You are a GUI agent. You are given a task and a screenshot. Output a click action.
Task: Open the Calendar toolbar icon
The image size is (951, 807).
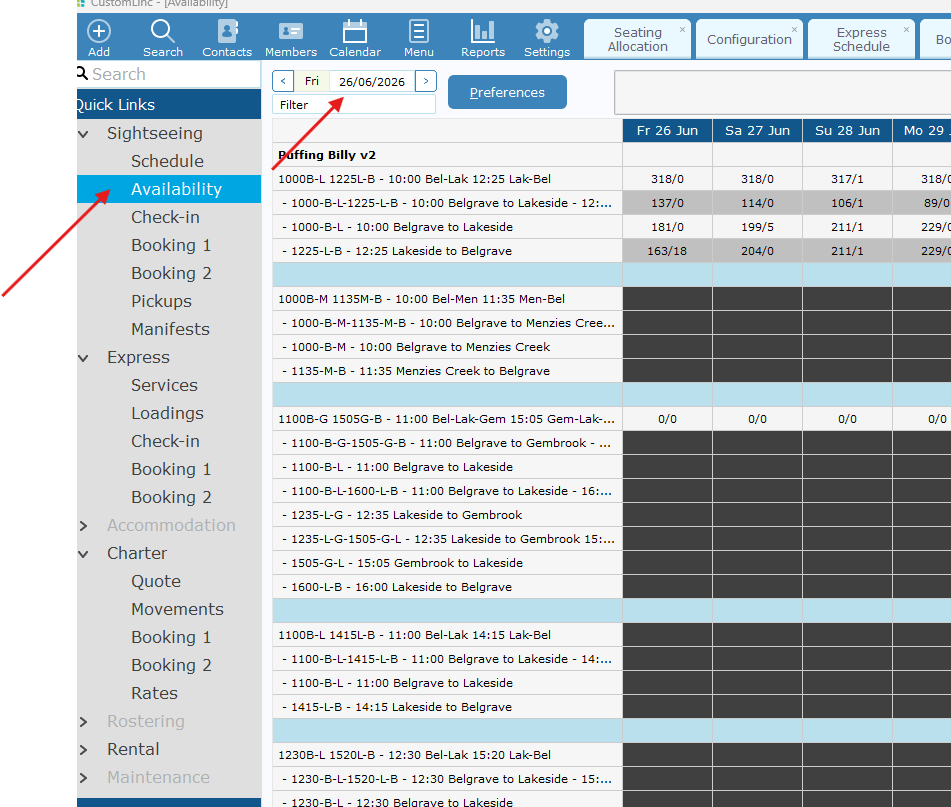tap(355, 31)
